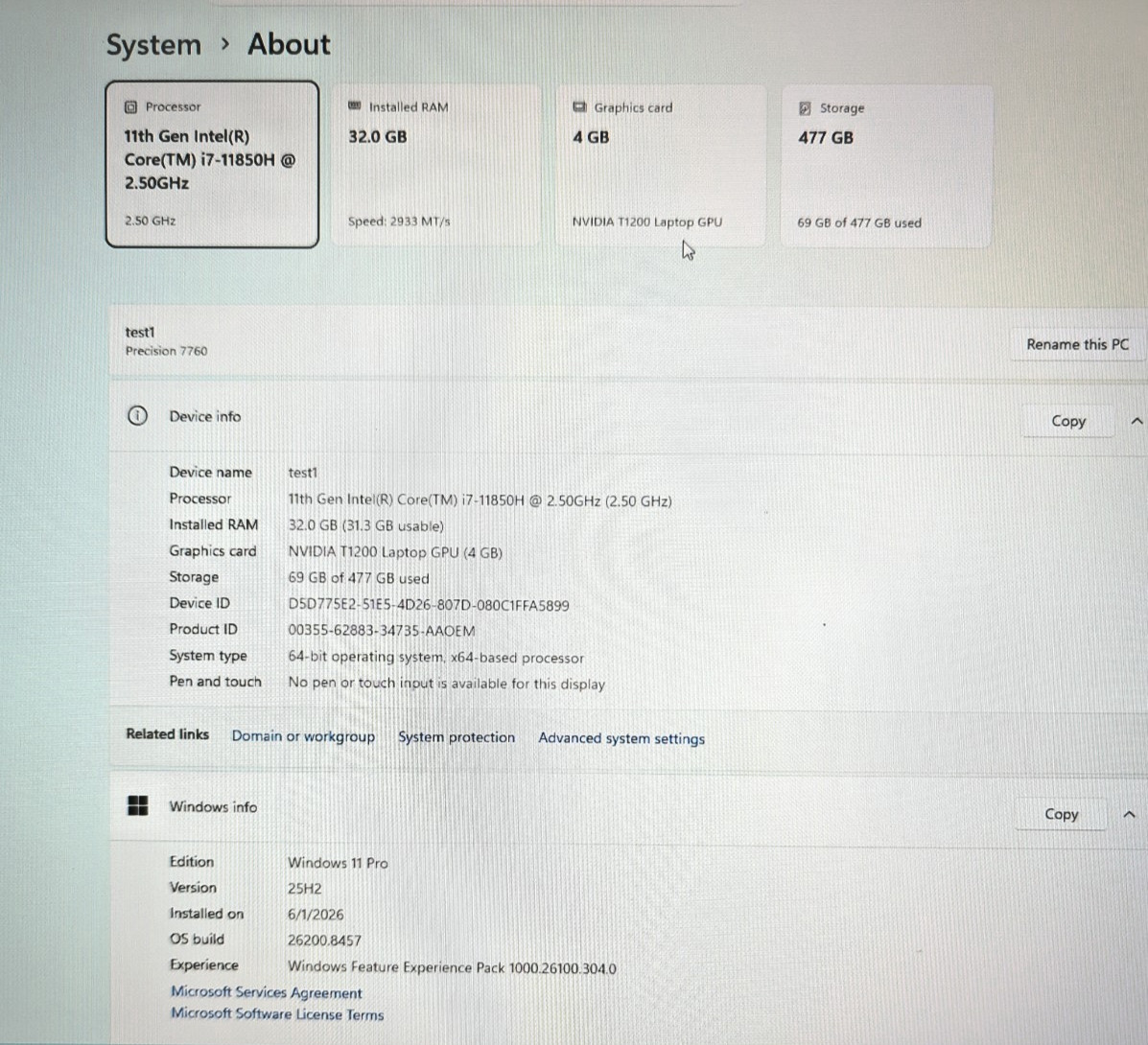
Task: Go back to System breadcrumb
Action: coord(153,45)
